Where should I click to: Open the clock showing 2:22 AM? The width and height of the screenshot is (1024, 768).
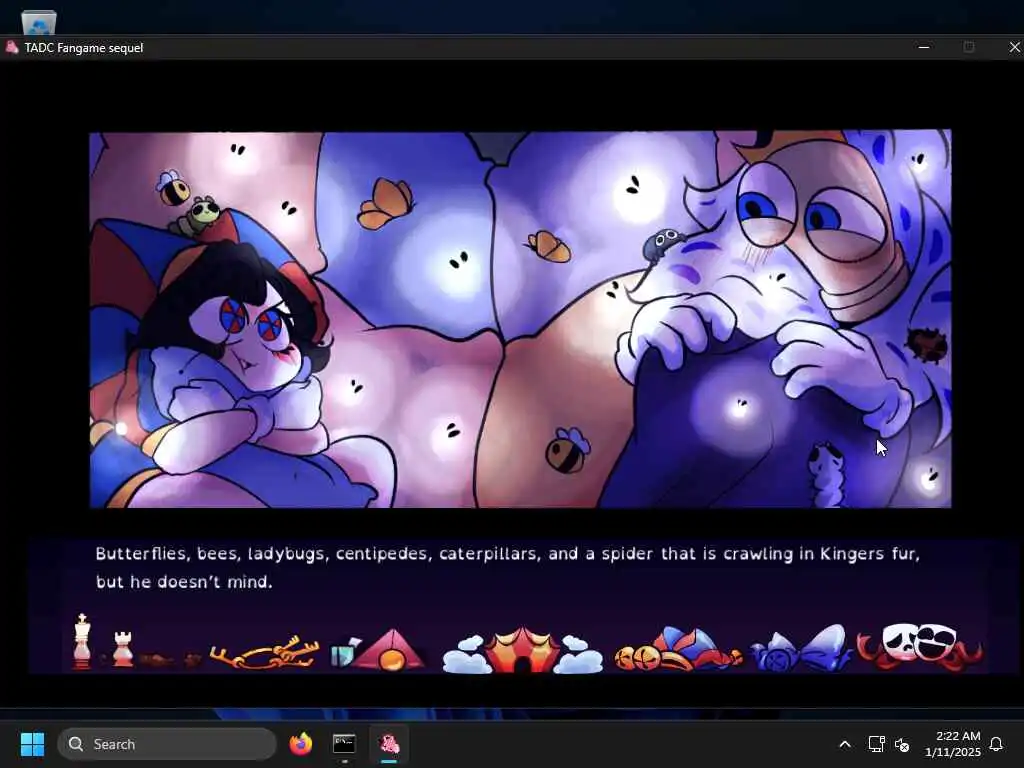(x=957, y=736)
